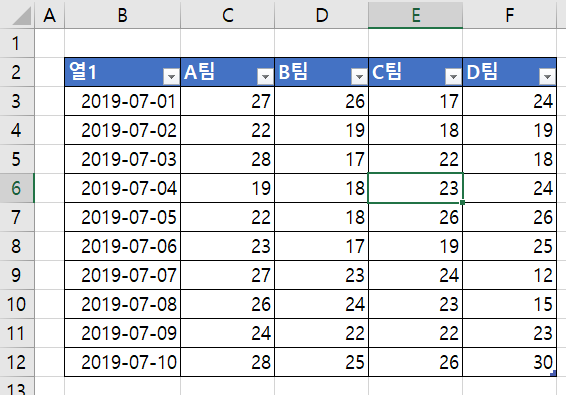Select column B header
Image resolution: width=566 pixels, height=395 pixels.
click(122, 15)
